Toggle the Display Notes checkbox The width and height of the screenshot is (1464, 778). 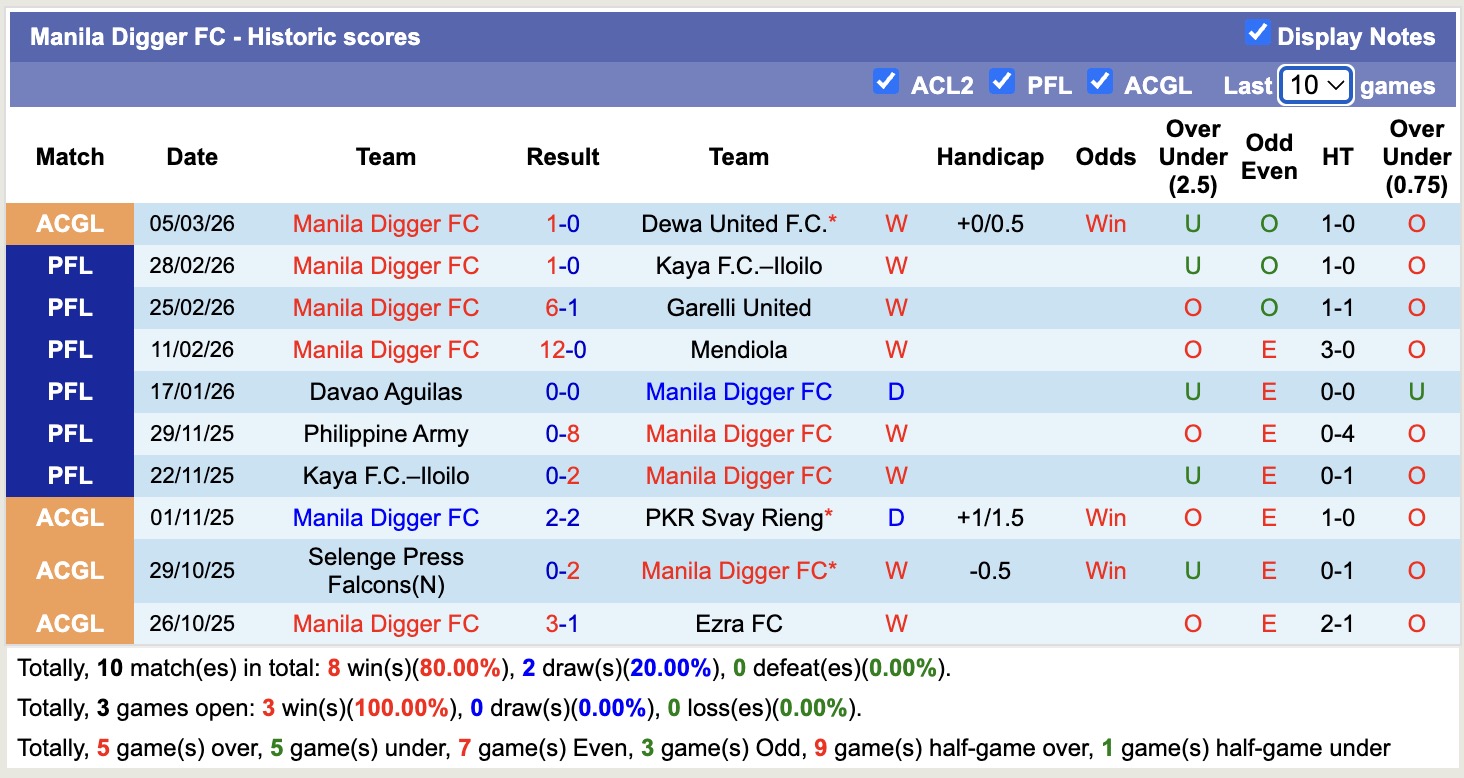[x=1257, y=34]
